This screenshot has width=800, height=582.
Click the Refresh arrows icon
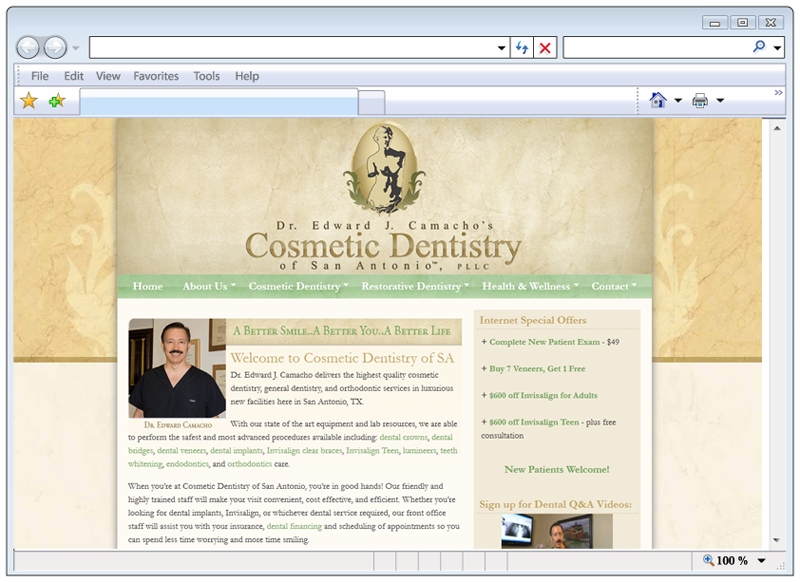point(521,48)
